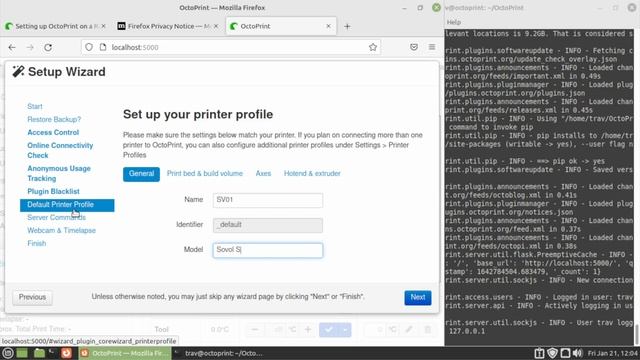Click the plus temperature button behind the wizard

pyautogui.click(x=308, y=330)
